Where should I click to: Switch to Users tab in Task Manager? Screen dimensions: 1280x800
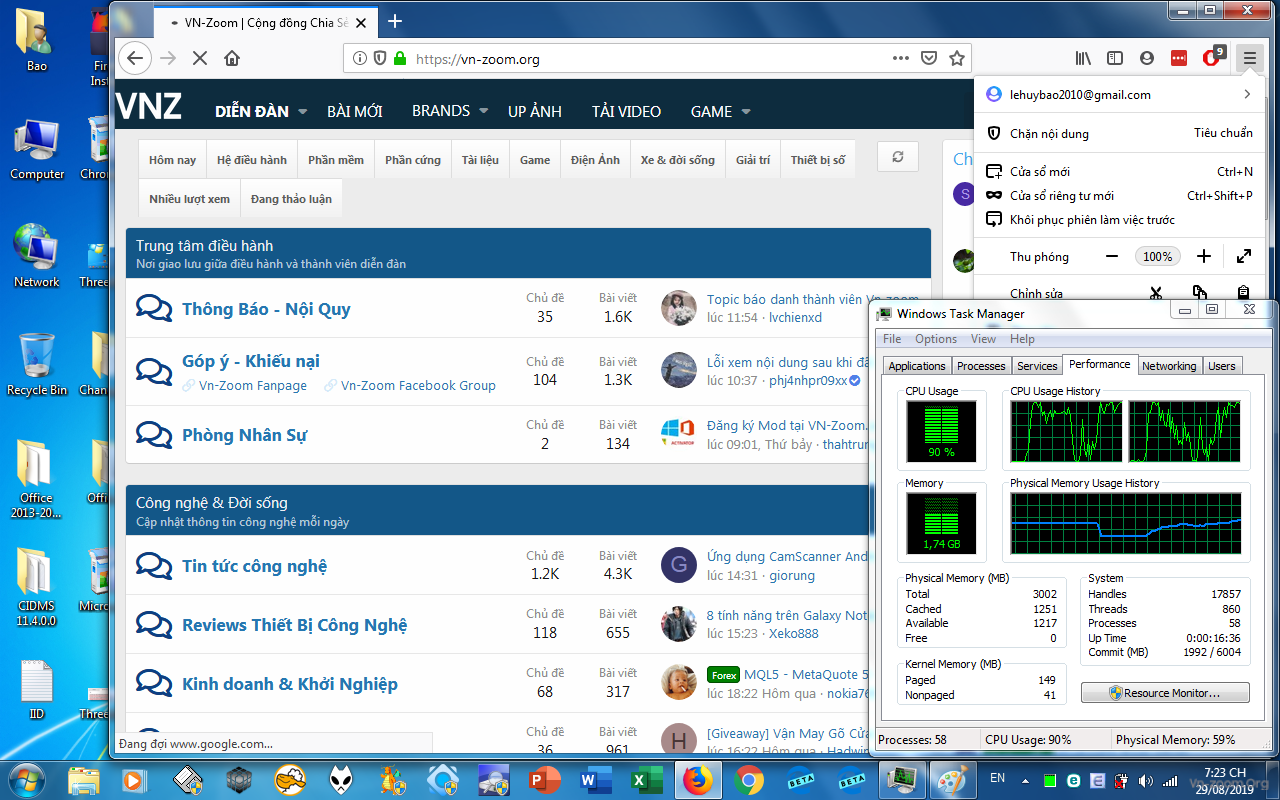pos(1222,366)
